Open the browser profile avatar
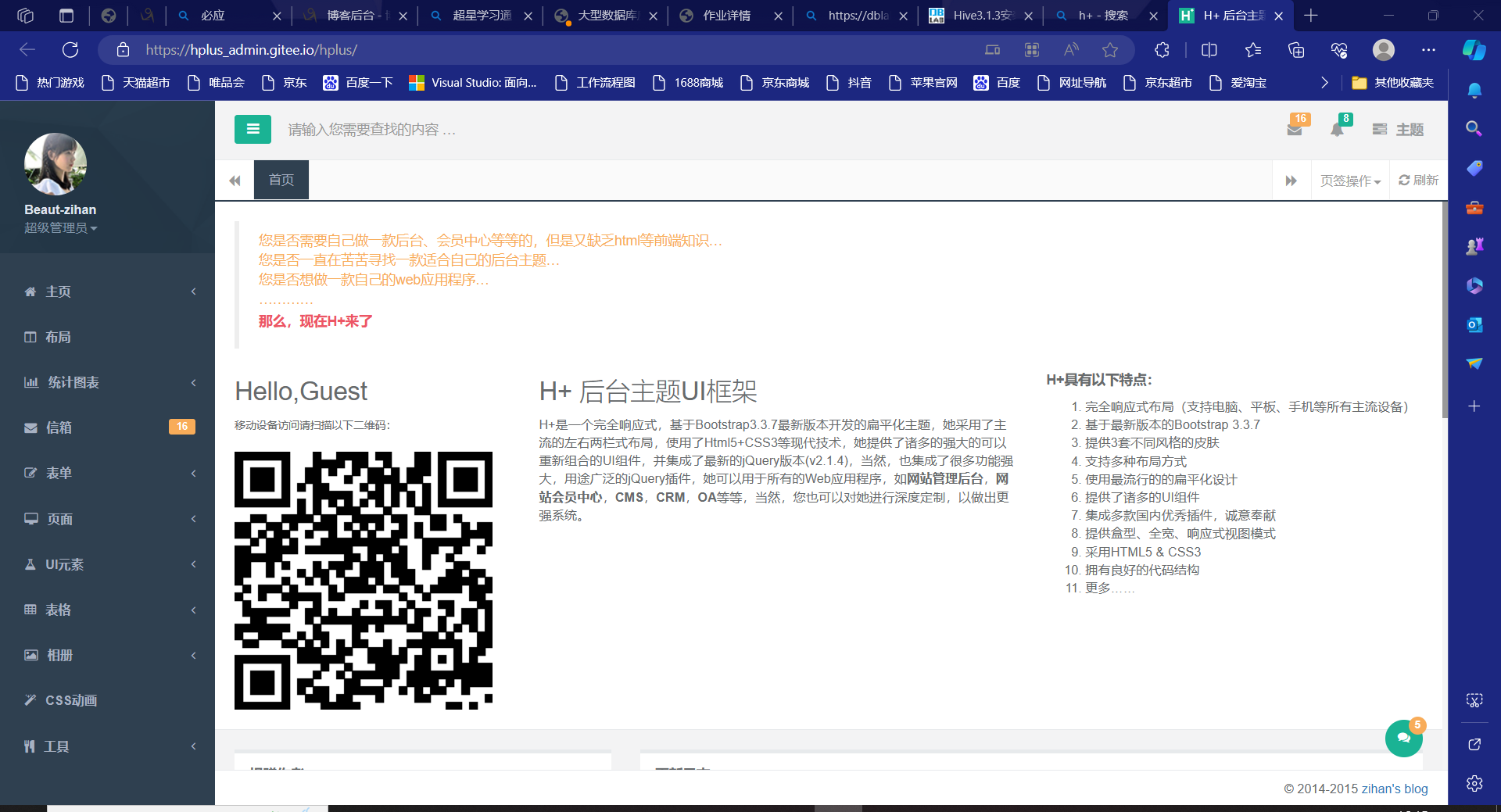Viewport: 1501px width, 812px height. click(1384, 50)
